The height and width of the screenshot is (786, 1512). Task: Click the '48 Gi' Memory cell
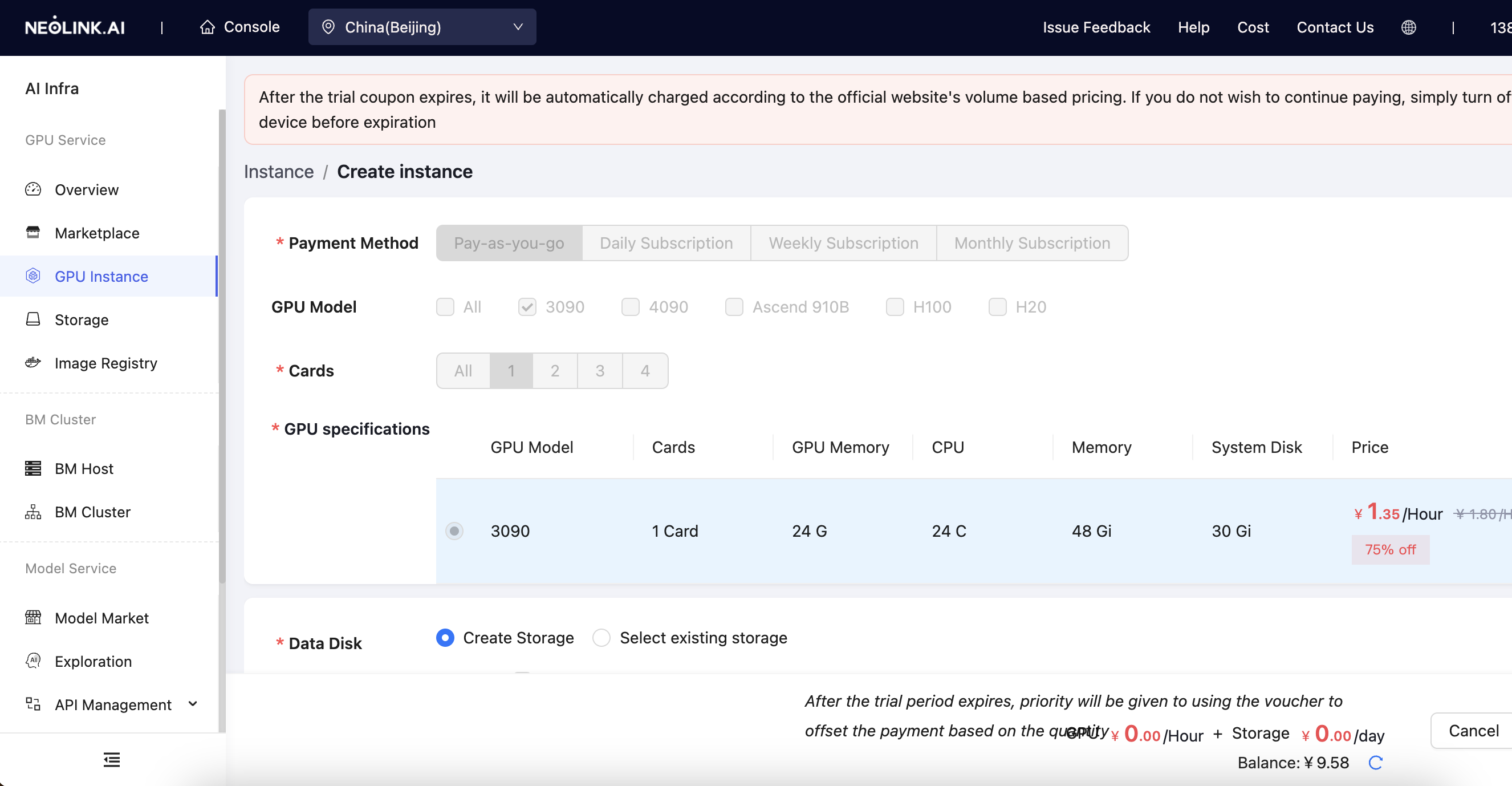[1092, 530]
